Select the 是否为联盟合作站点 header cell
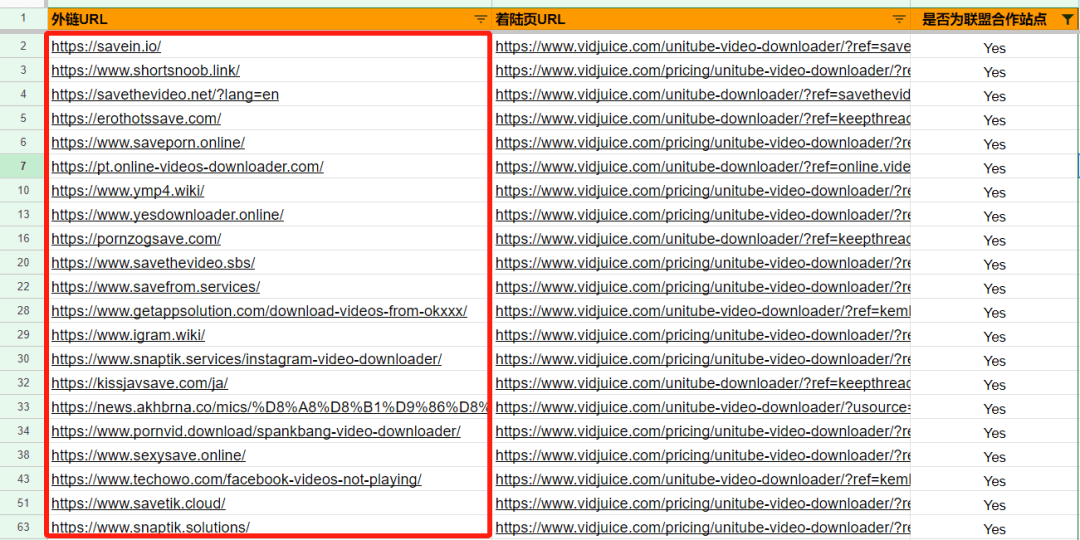 click(995, 19)
